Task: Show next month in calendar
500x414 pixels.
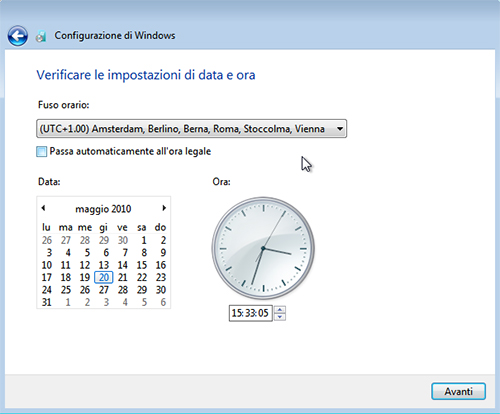Action: click(x=164, y=208)
